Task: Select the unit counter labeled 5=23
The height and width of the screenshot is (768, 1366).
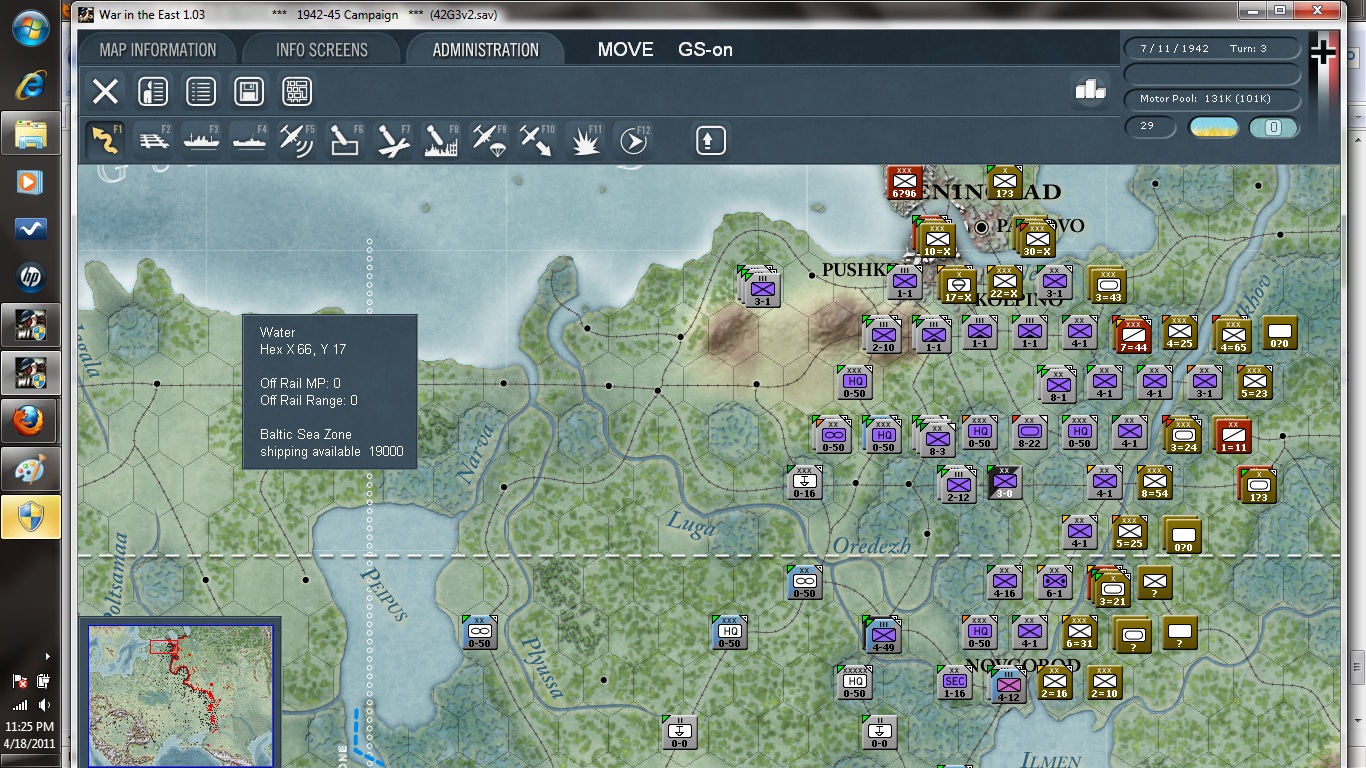Action: point(1254,383)
